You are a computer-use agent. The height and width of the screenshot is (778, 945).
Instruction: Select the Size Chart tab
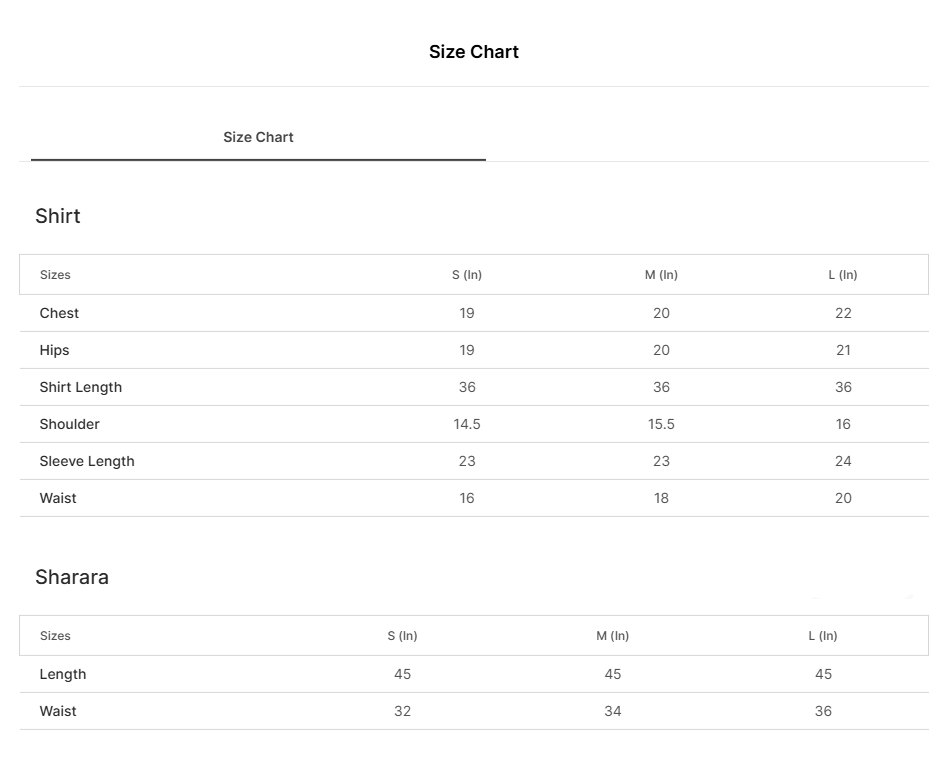(258, 137)
